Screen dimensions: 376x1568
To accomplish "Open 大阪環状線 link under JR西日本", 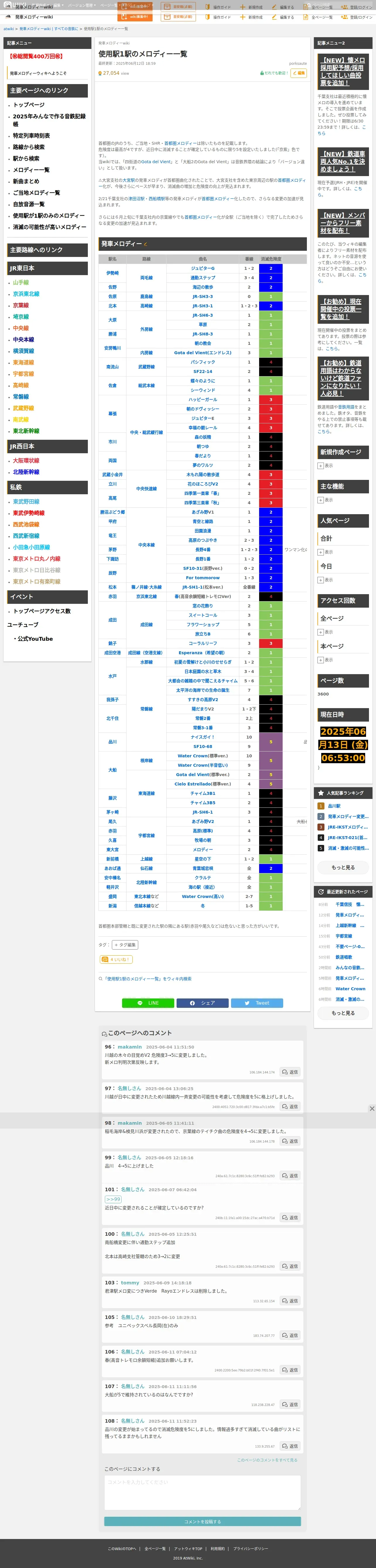I will click(26, 461).
